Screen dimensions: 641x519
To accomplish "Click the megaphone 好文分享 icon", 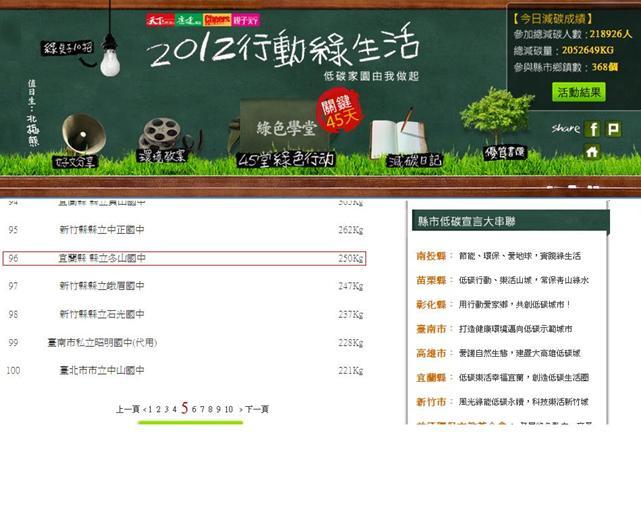I will 78,140.
